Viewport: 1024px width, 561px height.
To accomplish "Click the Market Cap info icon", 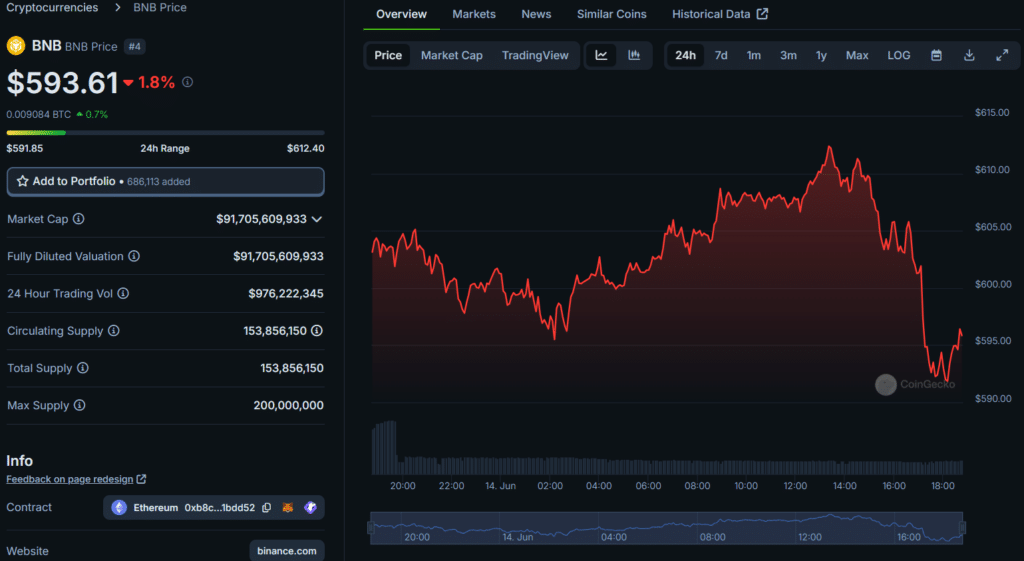I will [x=78, y=219].
